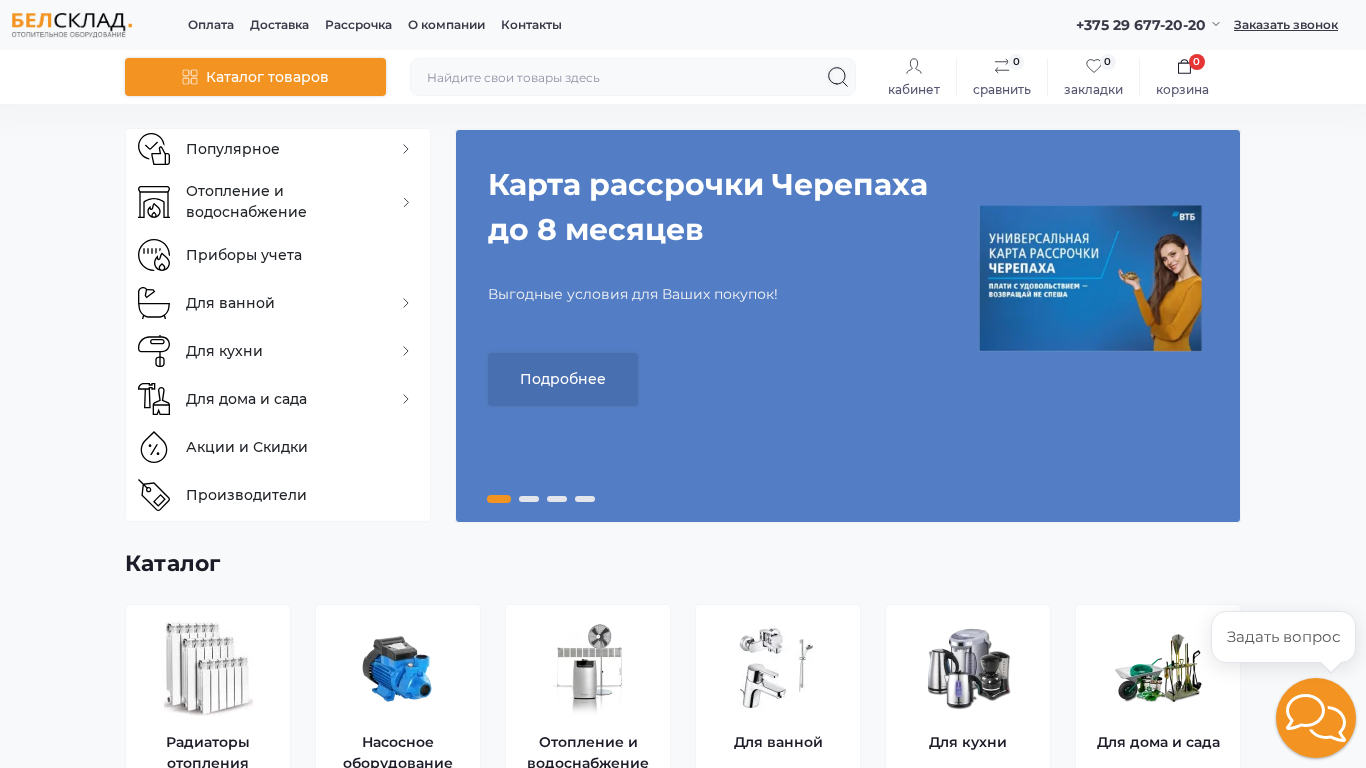This screenshot has height=768, width=1366.
Task: Click the Для кухни catalog card title
Action: pyautogui.click(x=968, y=742)
